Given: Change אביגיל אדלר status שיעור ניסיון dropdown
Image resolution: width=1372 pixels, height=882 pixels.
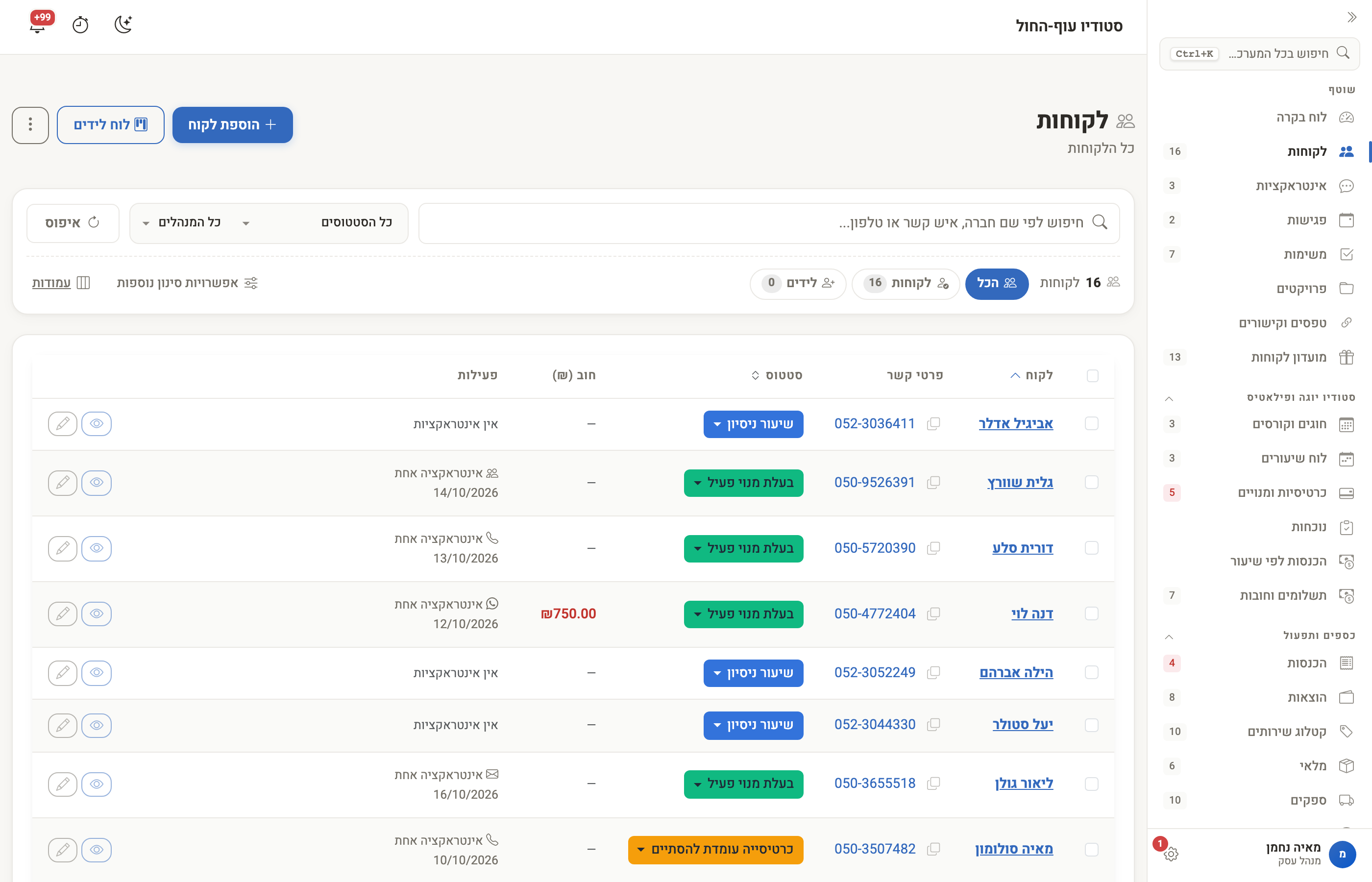Looking at the screenshot, I should [x=753, y=424].
